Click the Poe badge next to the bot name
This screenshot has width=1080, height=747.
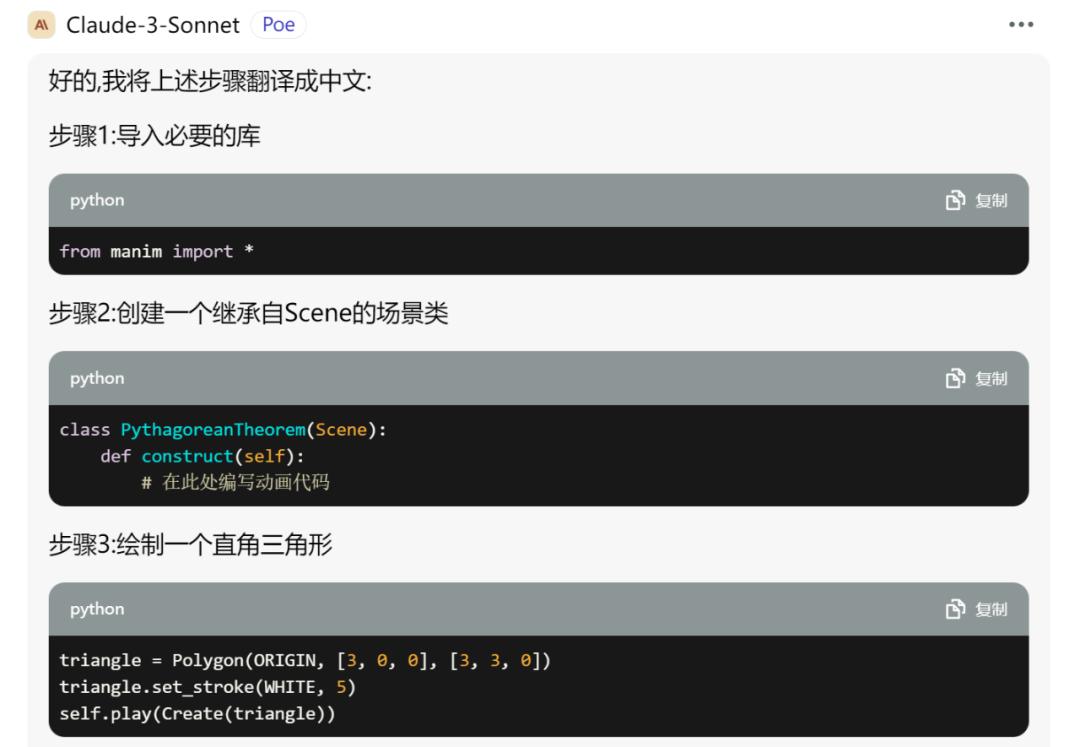point(278,25)
